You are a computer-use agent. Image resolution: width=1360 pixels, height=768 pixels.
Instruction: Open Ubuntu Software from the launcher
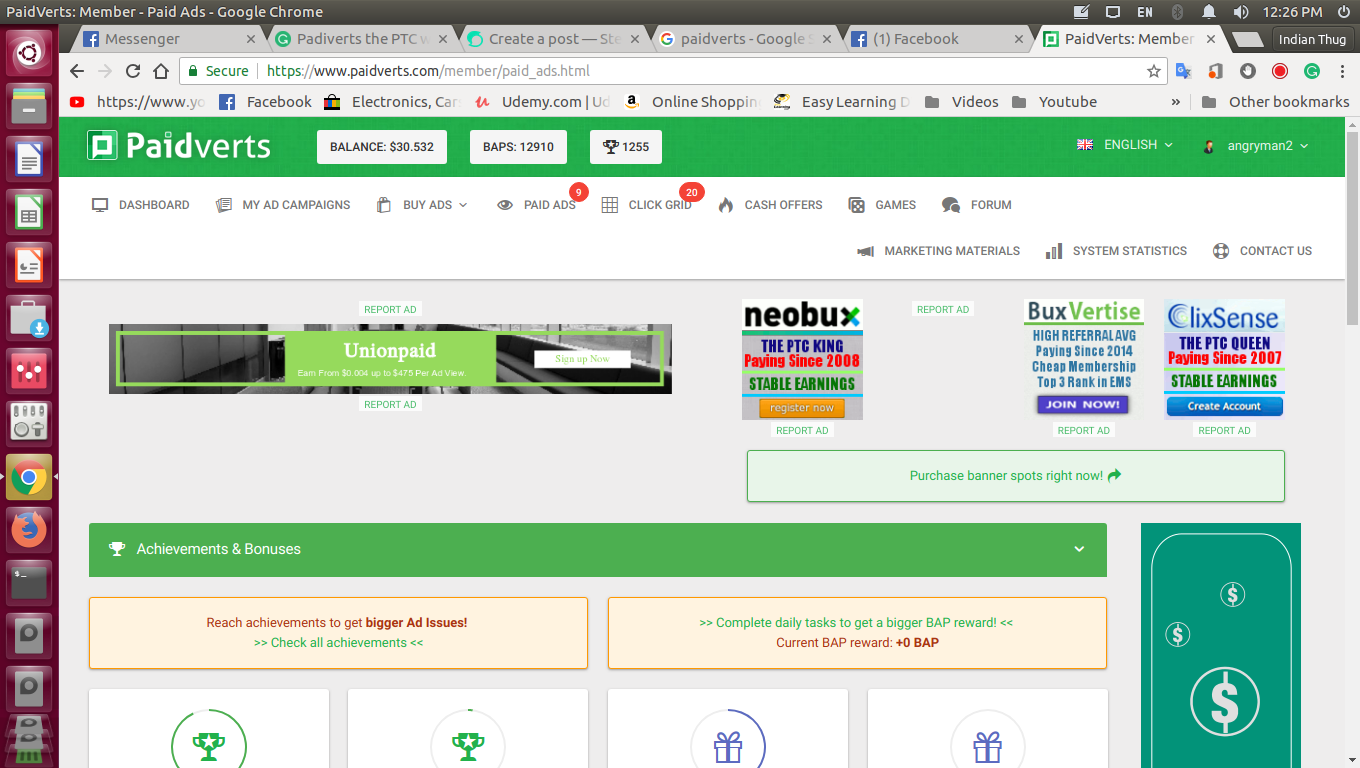coord(29,318)
